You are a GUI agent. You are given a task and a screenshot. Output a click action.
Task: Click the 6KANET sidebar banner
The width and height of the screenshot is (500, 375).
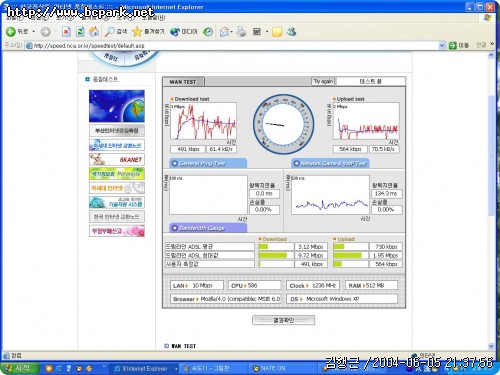(x=117, y=159)
